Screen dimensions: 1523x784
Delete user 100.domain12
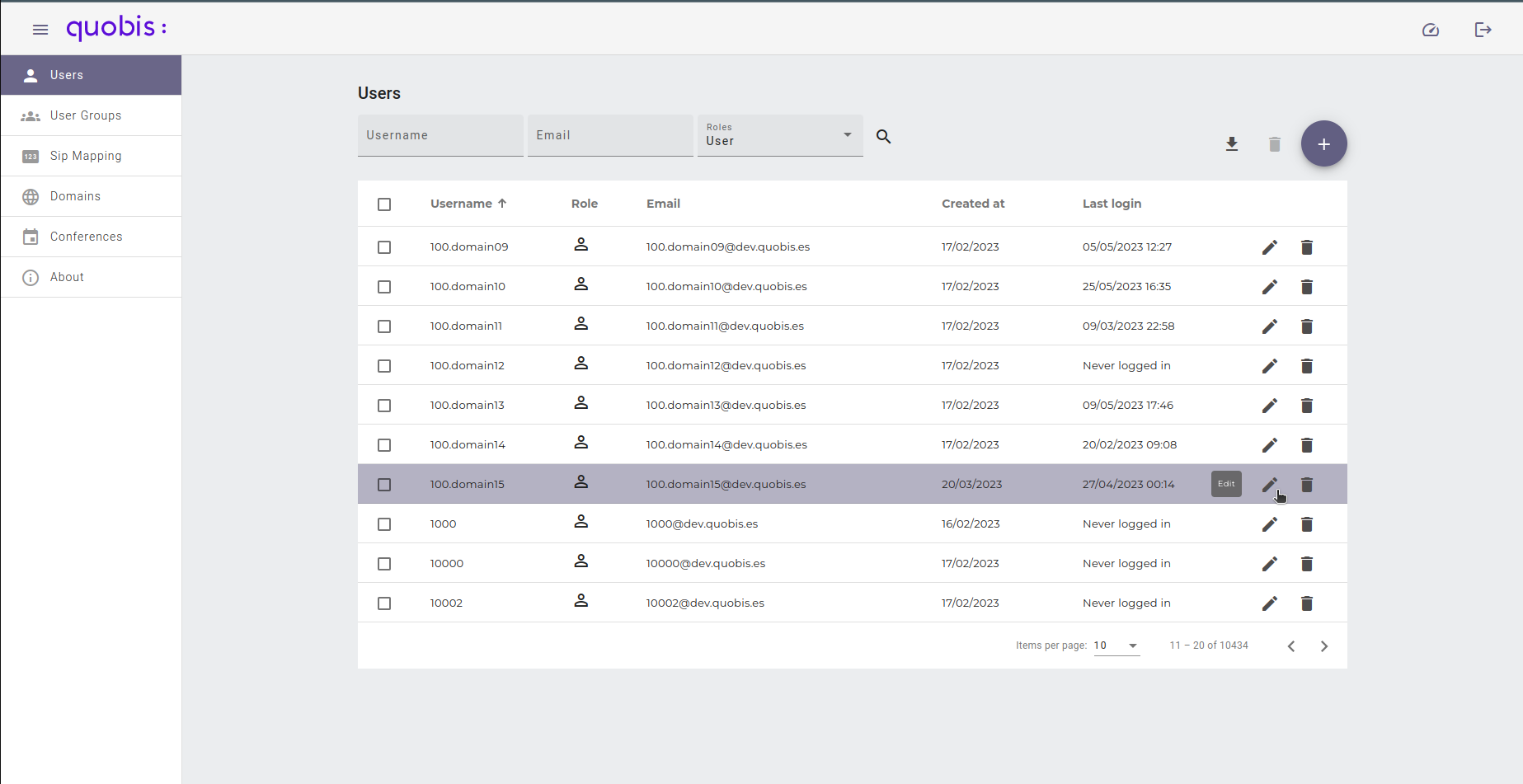point(1307,366)
